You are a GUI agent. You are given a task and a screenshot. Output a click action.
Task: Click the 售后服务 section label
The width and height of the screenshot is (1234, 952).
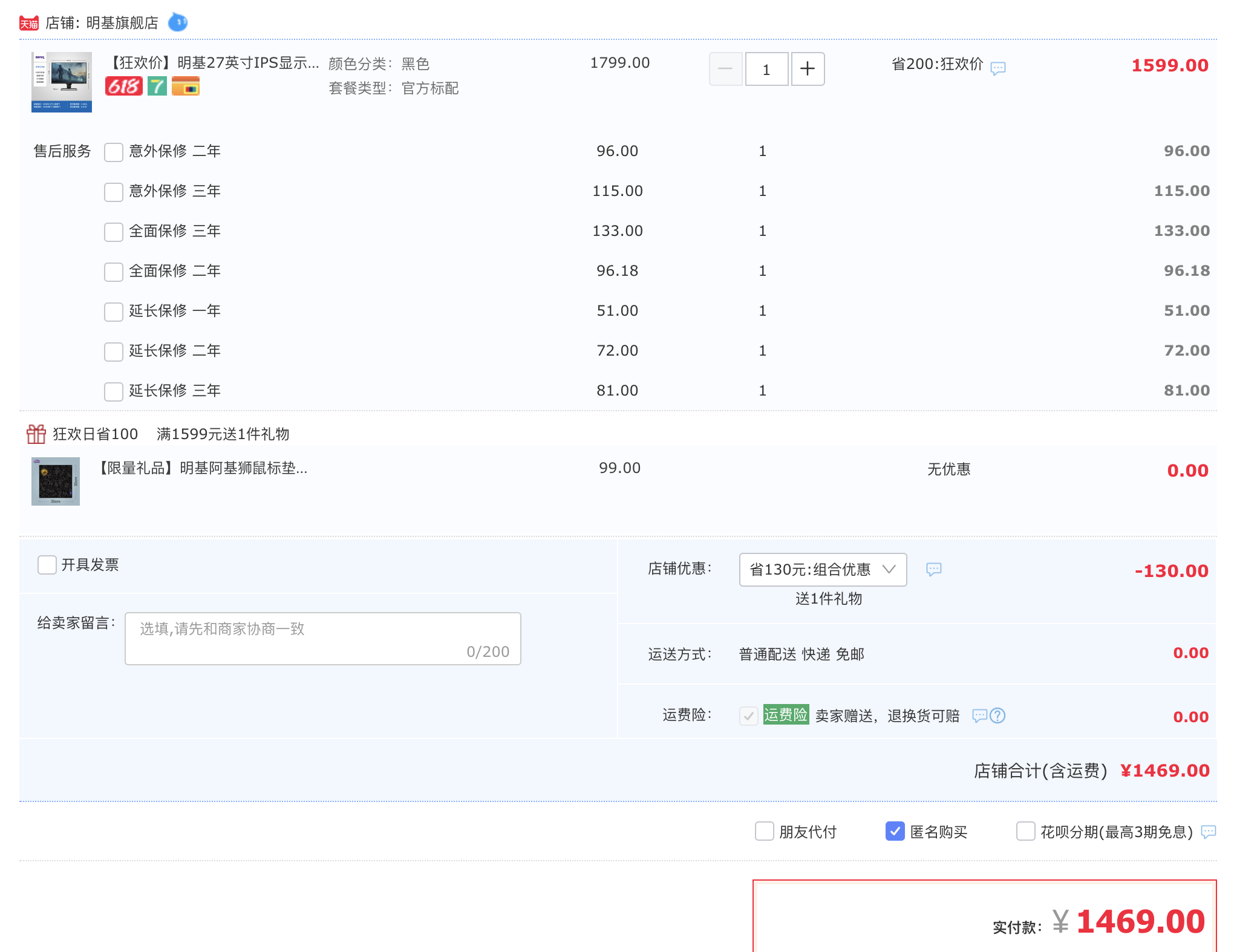62,151
